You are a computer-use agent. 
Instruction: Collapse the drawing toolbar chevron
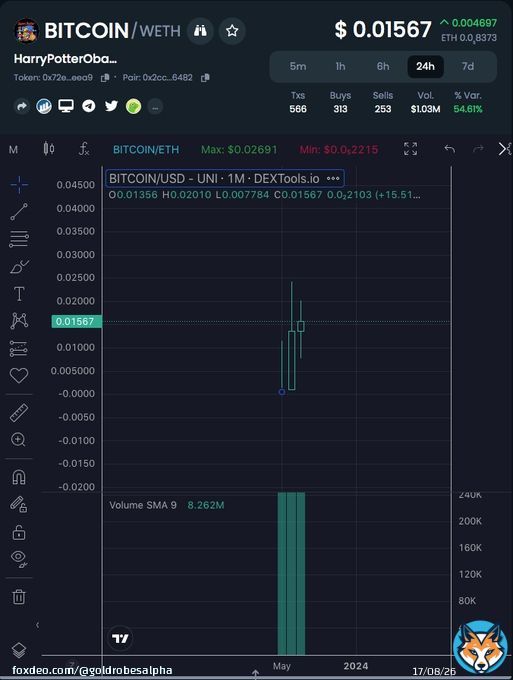coord(38,625)
